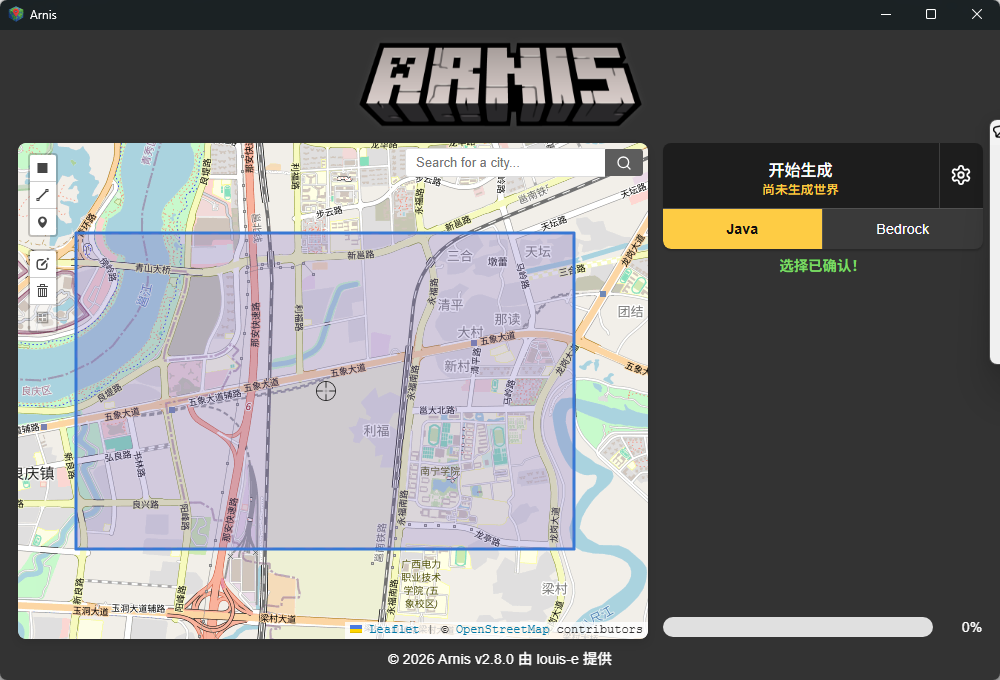Click the '© 2026 Arnis v2.8.0' footer text
This screenshot has height=680, width=1000.
[x=451, y=659]
